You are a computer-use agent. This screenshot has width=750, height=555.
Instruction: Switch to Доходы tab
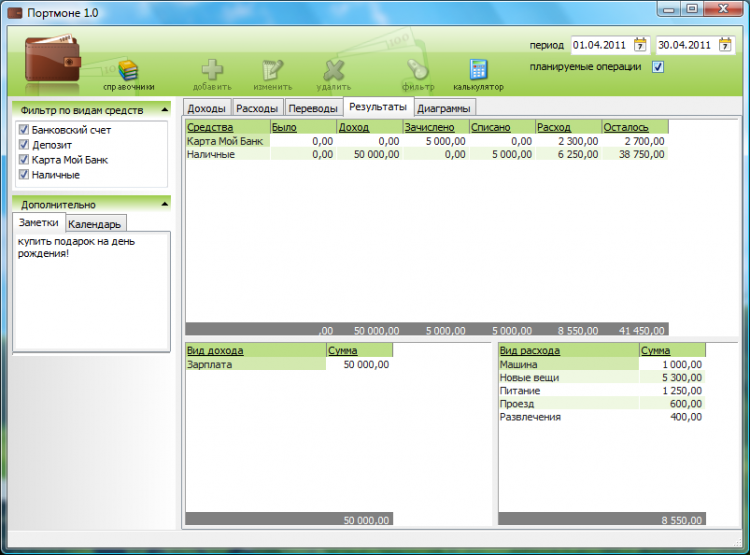(x=207, y=108)
